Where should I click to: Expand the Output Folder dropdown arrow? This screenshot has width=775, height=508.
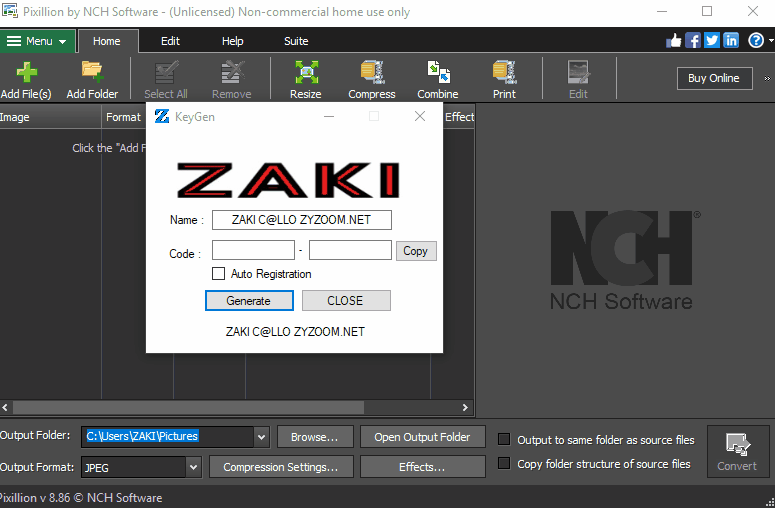[x=261, y=437]
